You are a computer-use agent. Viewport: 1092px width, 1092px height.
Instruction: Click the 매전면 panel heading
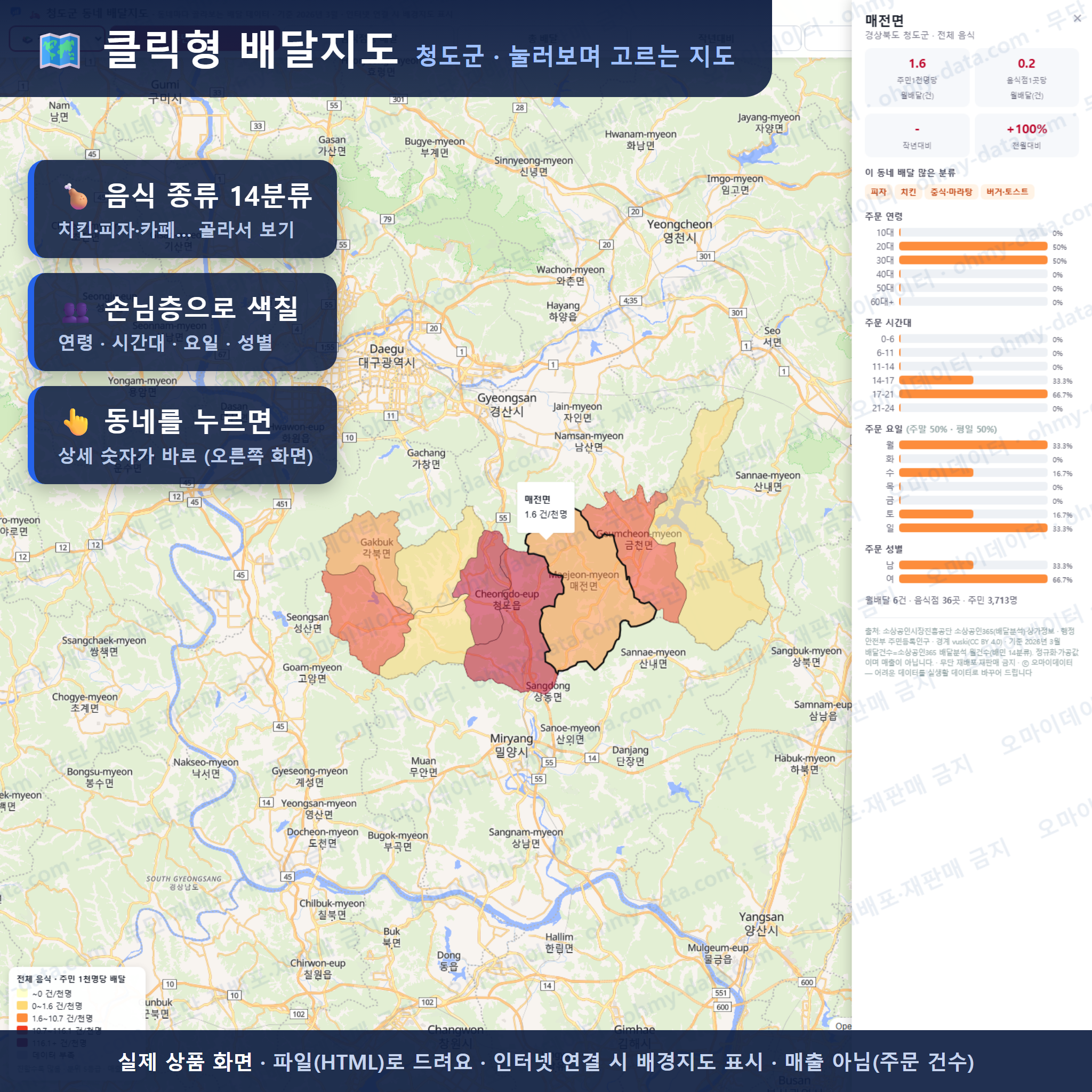tap(885, 20)
